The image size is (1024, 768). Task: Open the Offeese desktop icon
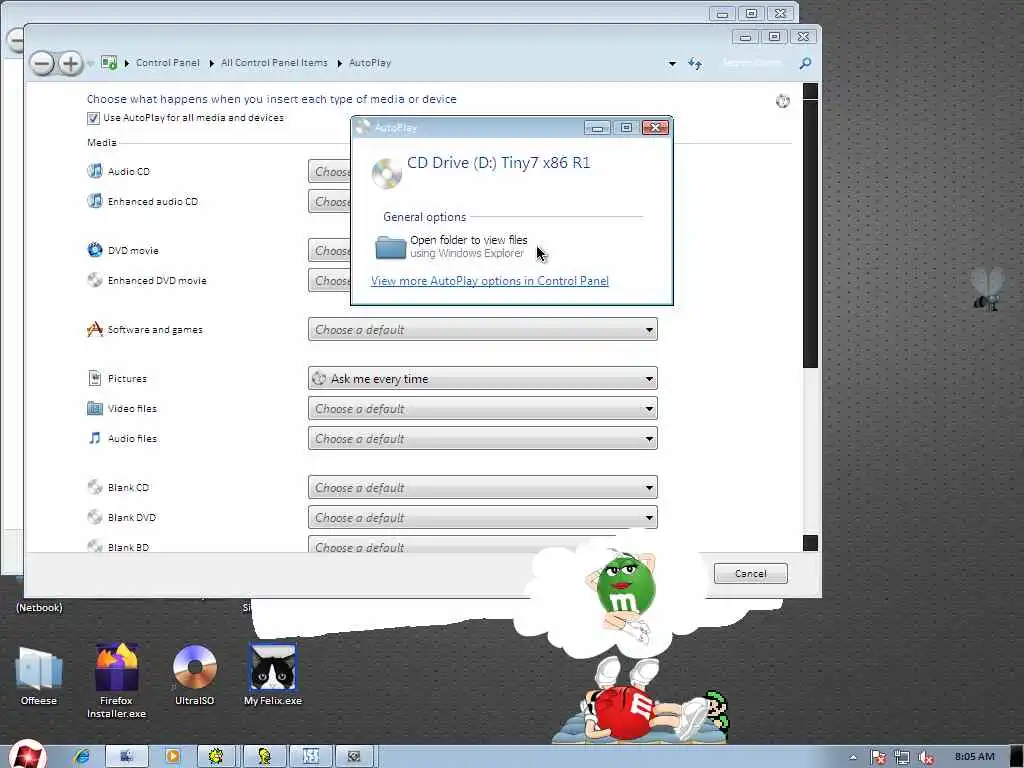[39, 677]
